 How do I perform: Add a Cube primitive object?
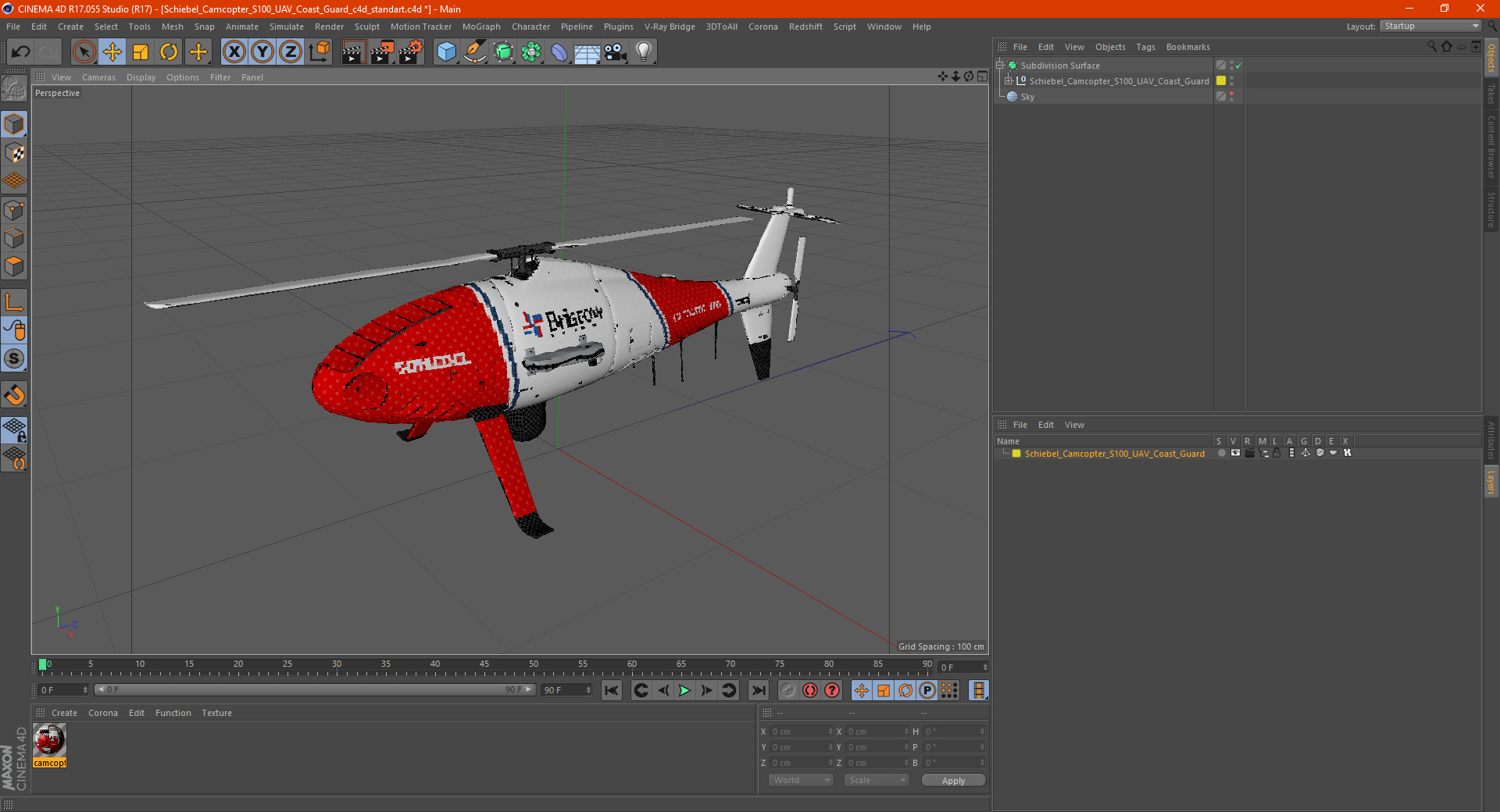point(446,52)
